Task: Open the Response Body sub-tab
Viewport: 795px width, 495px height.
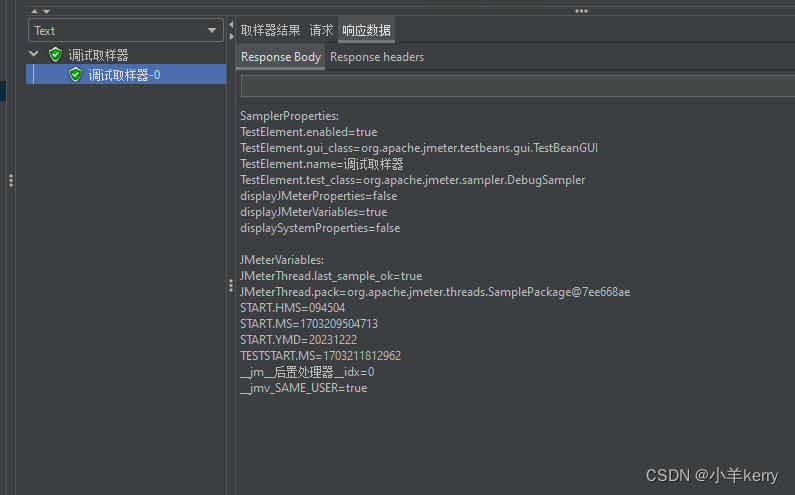Action: click(x=280, y=57)
